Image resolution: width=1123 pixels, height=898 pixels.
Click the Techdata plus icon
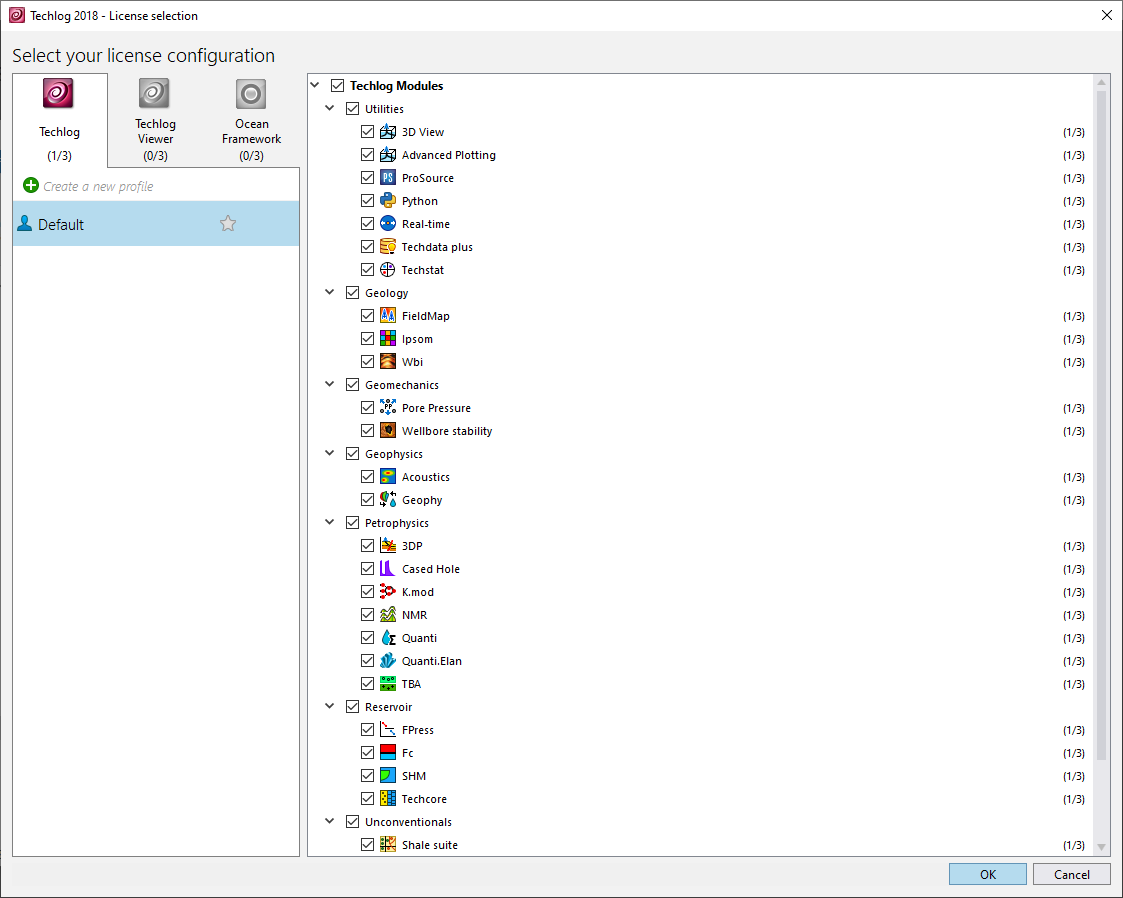click(387, 246)
